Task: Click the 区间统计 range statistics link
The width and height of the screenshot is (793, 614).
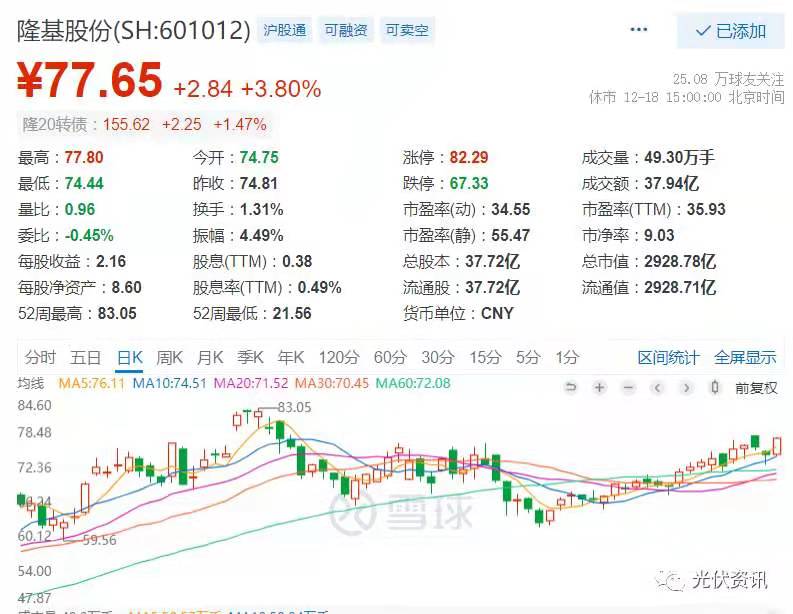Action: click(x=669, y=357)
